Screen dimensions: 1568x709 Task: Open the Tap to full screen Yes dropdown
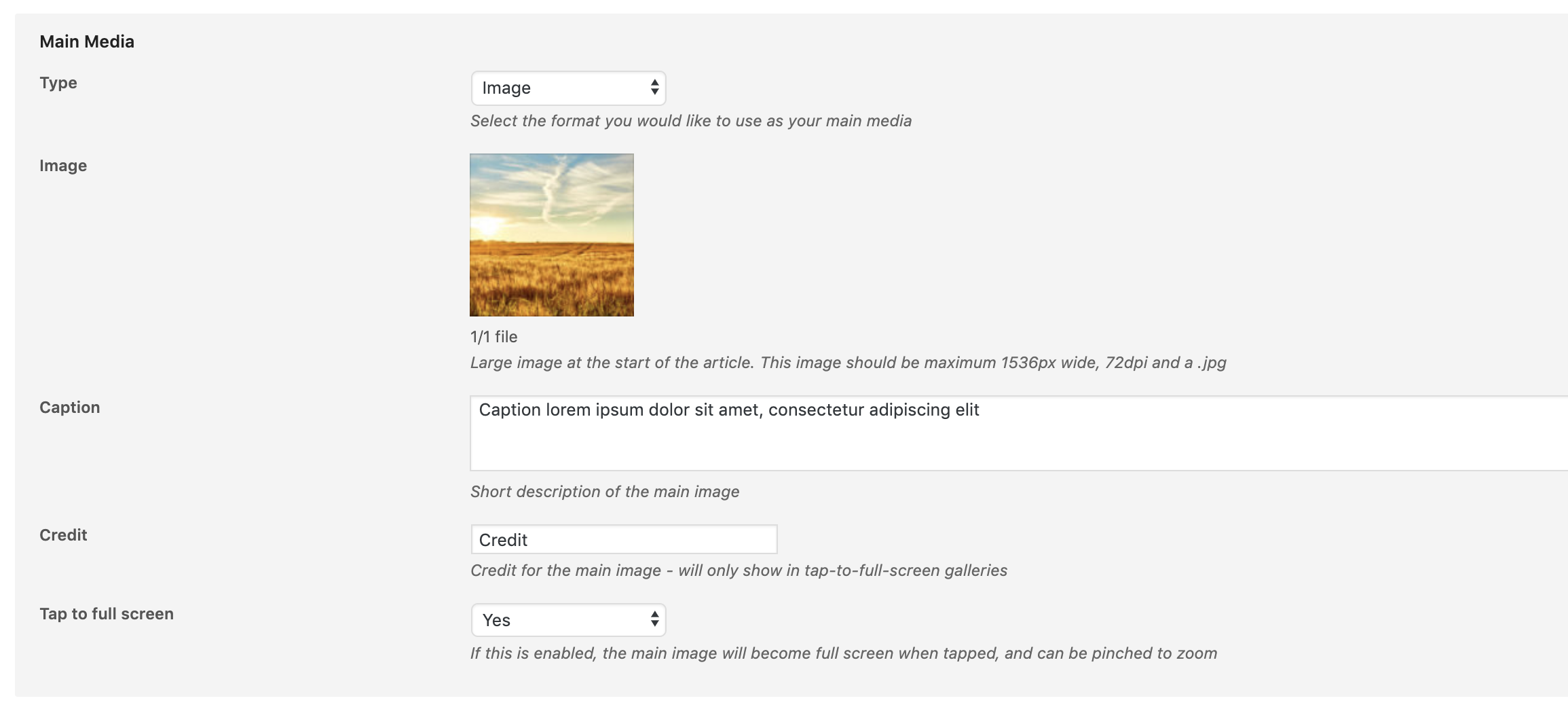pos(568,620)
